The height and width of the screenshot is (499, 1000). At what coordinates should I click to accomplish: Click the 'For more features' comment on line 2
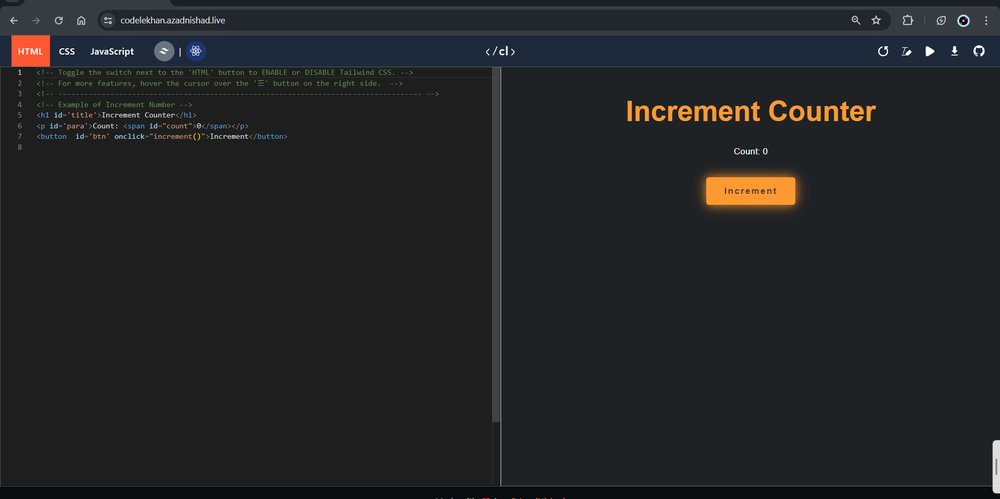tap(219, 83)
